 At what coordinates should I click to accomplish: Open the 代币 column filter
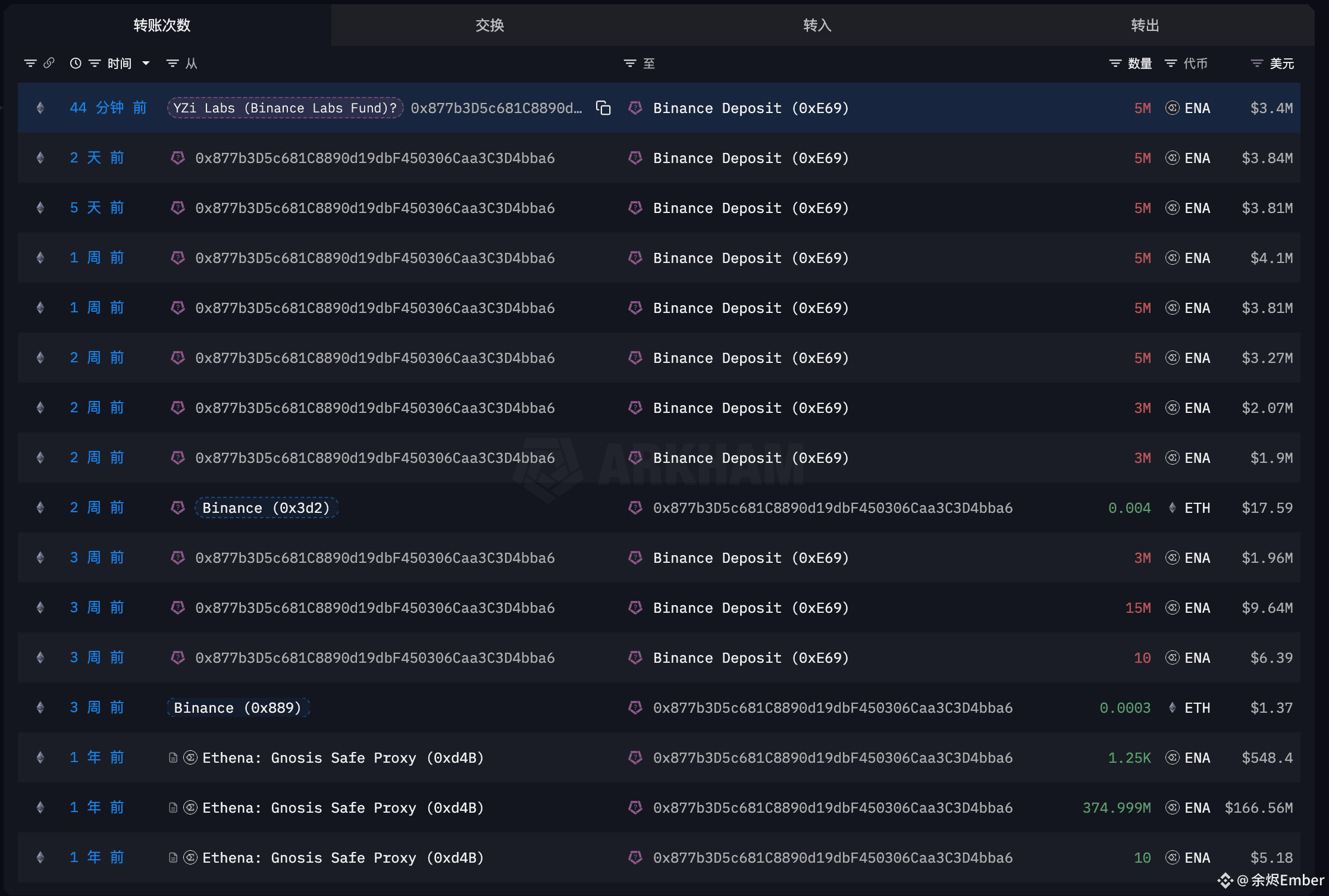pos(1171,63)
